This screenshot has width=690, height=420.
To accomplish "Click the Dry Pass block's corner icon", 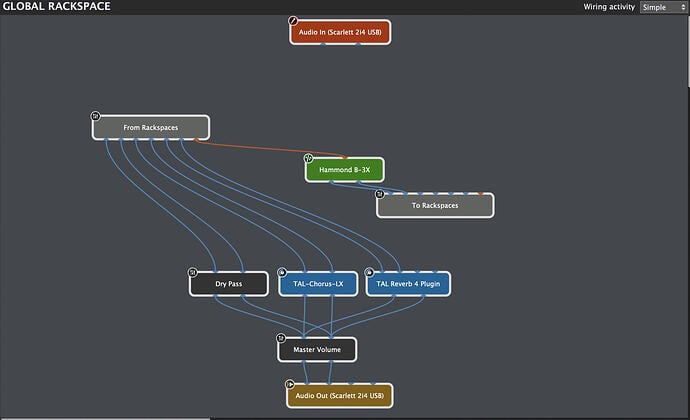I will tap(193, 273).
